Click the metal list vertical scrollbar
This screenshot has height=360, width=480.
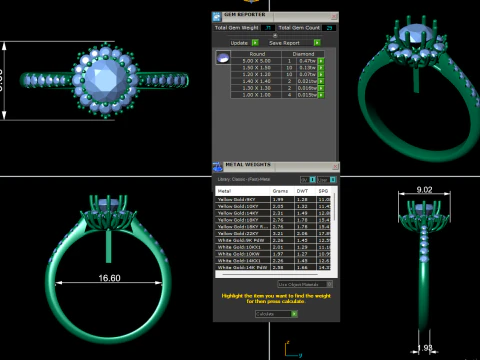tap(334, 208)
